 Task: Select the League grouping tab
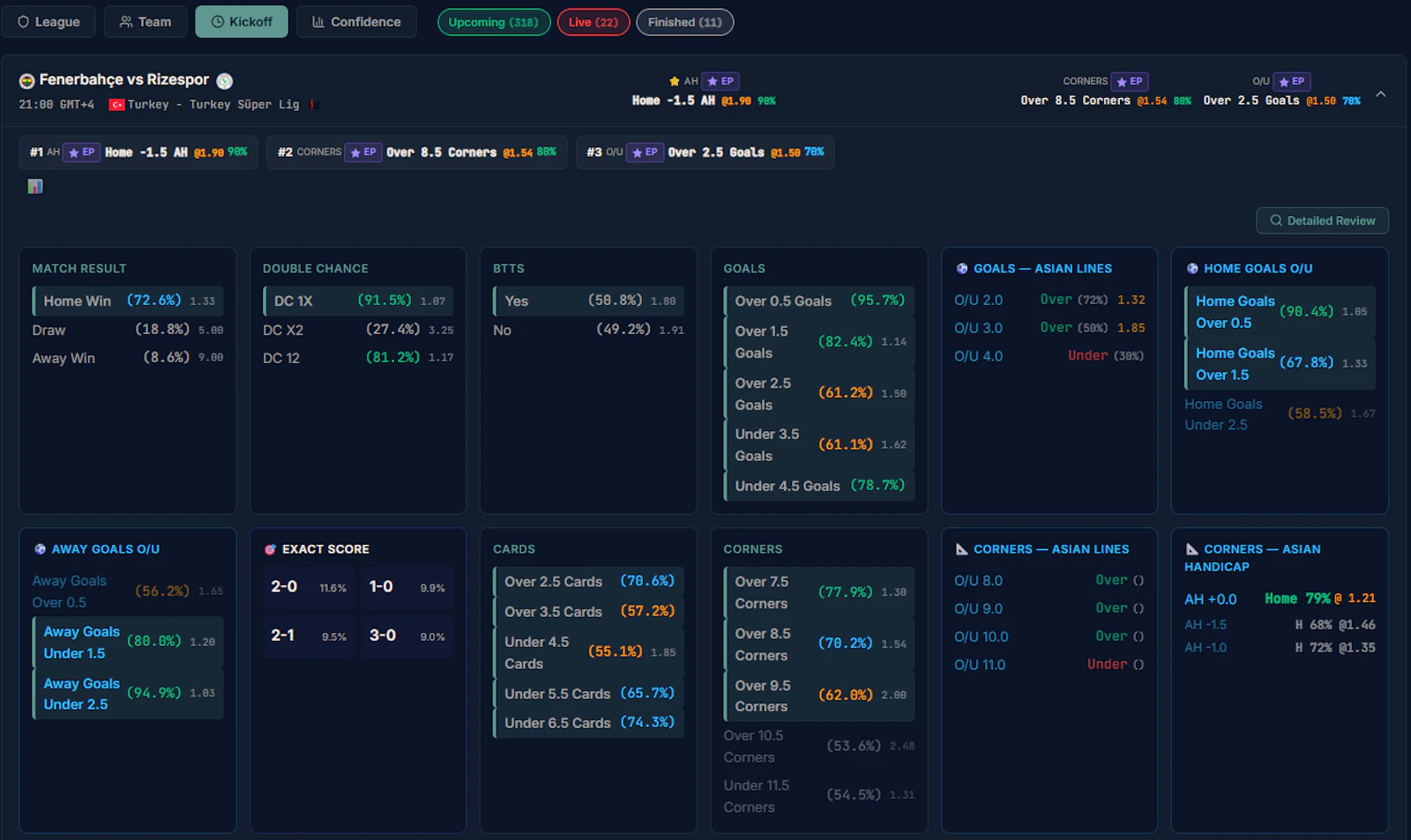(x=49, y=22)
